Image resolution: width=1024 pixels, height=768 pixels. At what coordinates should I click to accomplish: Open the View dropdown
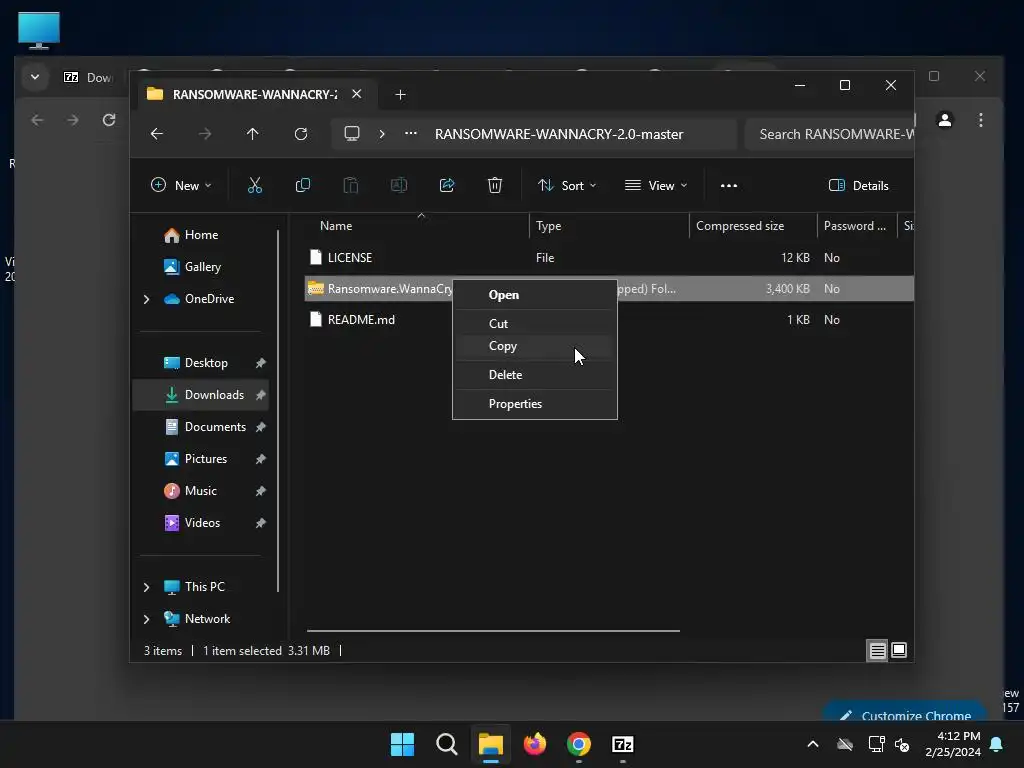656,185
